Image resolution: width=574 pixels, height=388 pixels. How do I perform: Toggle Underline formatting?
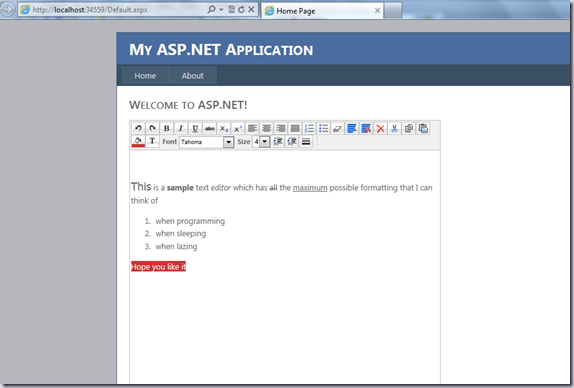pos(195,128)
